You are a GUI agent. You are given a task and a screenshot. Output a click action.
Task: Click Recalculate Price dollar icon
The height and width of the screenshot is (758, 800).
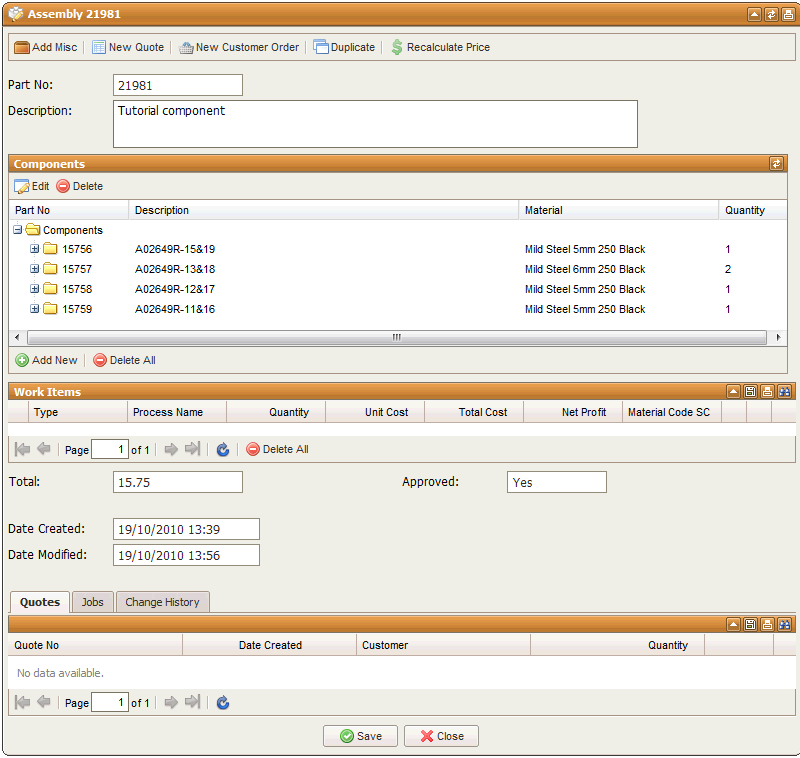pos(397,47)
